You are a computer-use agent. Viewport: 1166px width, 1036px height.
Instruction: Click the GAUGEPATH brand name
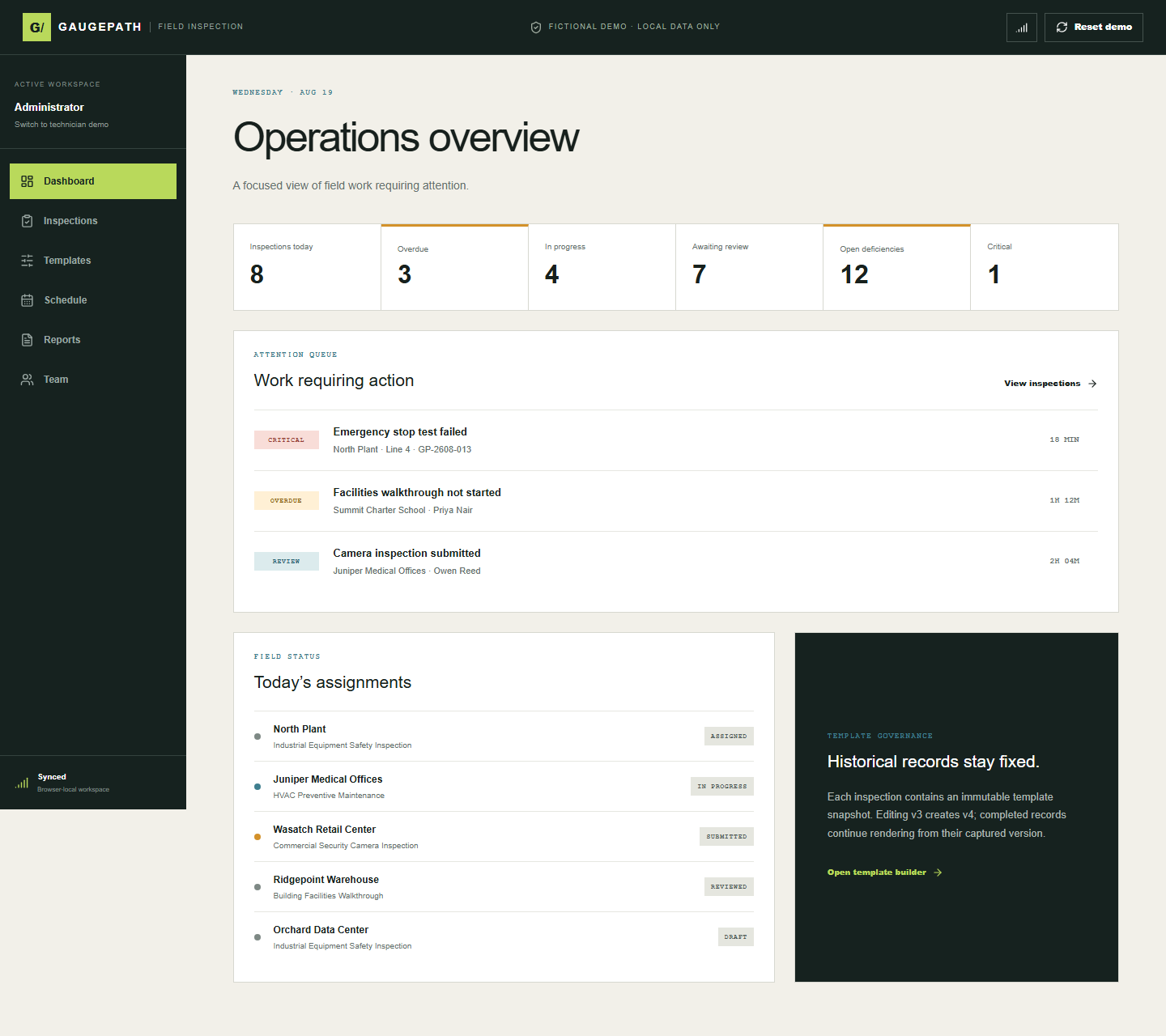pyautogui.click(x=100, y=27)
